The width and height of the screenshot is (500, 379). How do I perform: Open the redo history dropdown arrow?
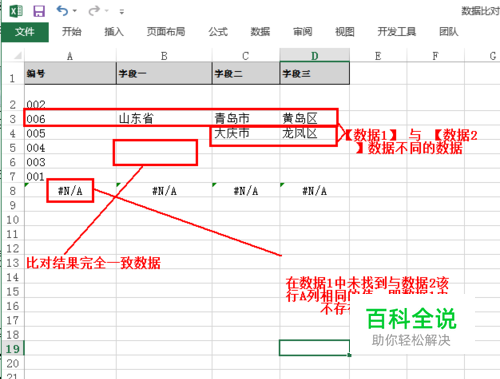click(107, 11)
